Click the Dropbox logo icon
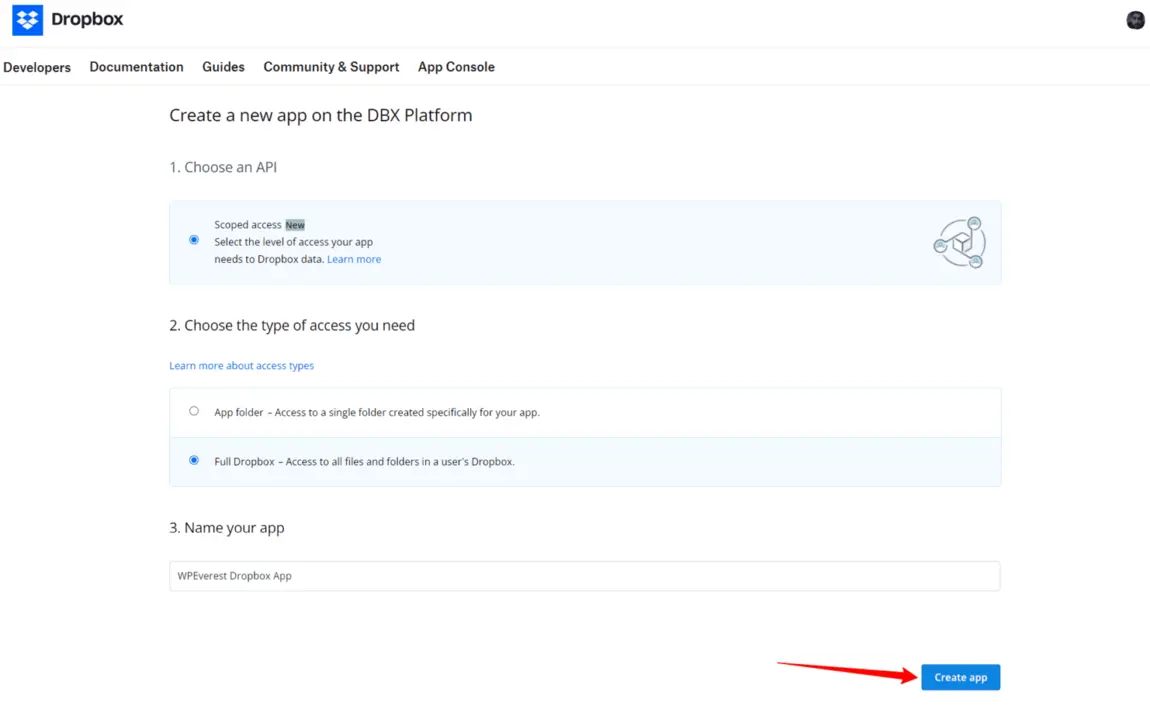 tap(27, 20)
